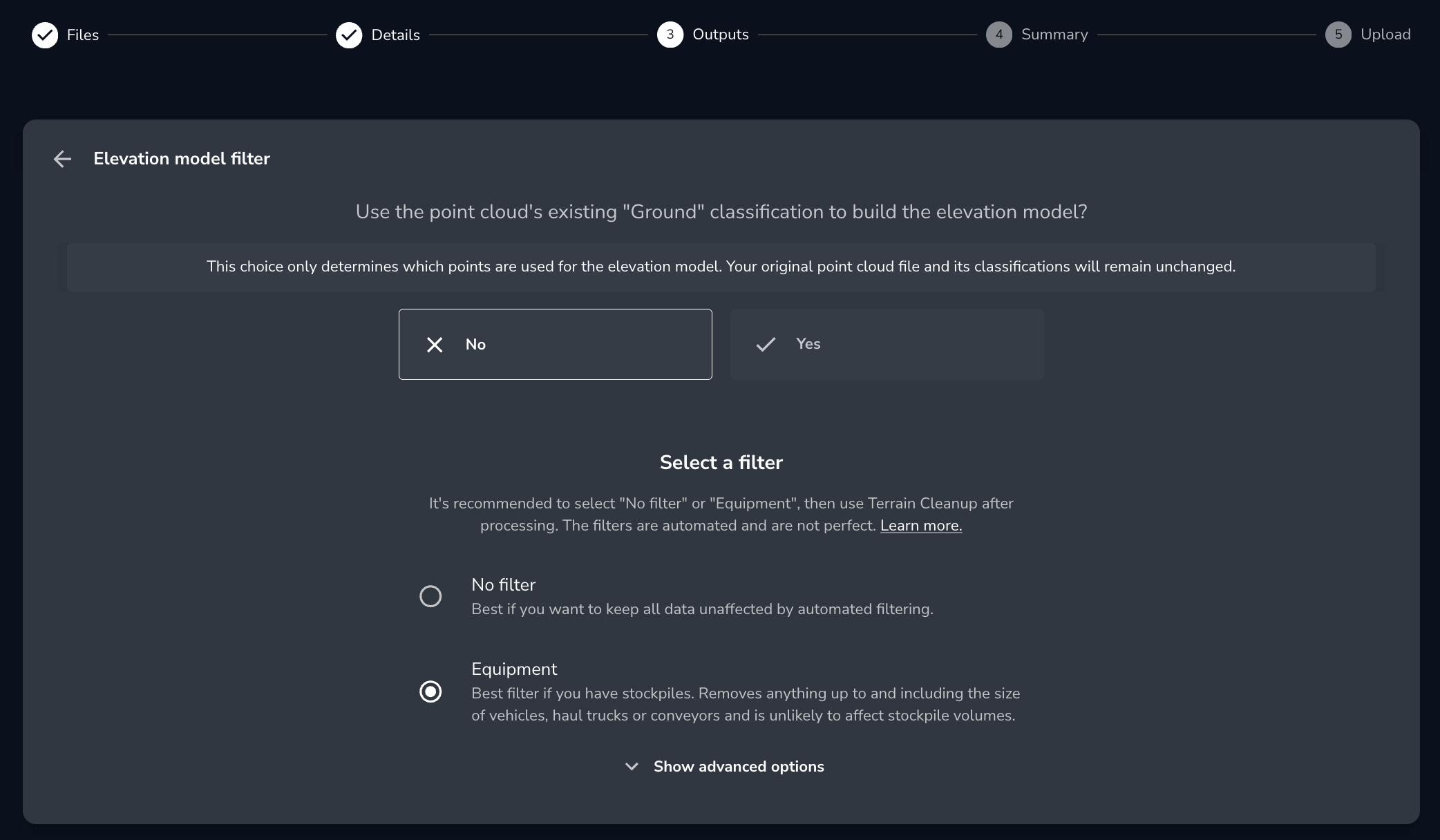Click the X icon inside the No option

pyautogui.click(x=435, y=344)
